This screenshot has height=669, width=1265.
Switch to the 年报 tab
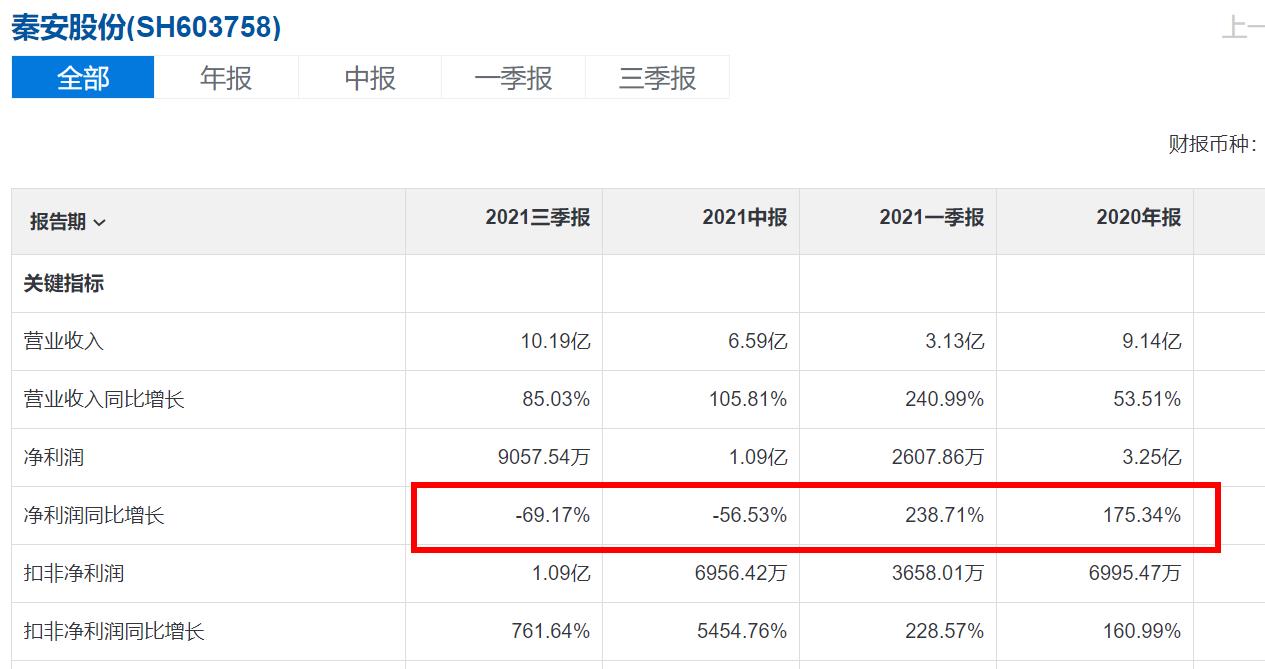[x=226, y=78]
